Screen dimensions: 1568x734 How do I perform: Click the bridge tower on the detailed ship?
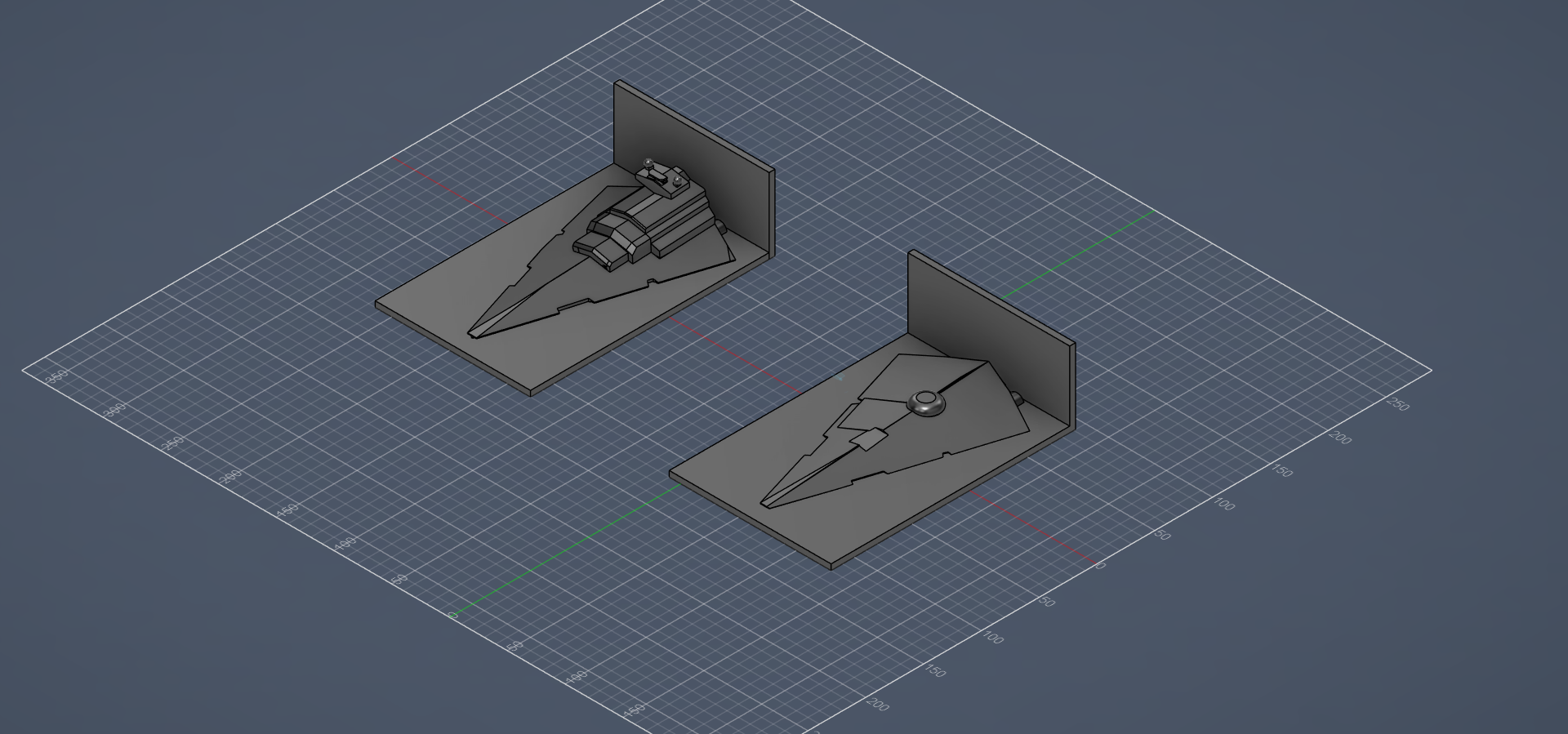663,180
